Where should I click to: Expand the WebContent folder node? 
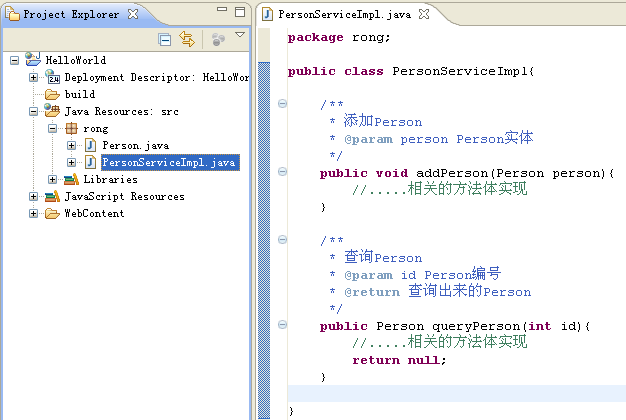coord(34,214)
